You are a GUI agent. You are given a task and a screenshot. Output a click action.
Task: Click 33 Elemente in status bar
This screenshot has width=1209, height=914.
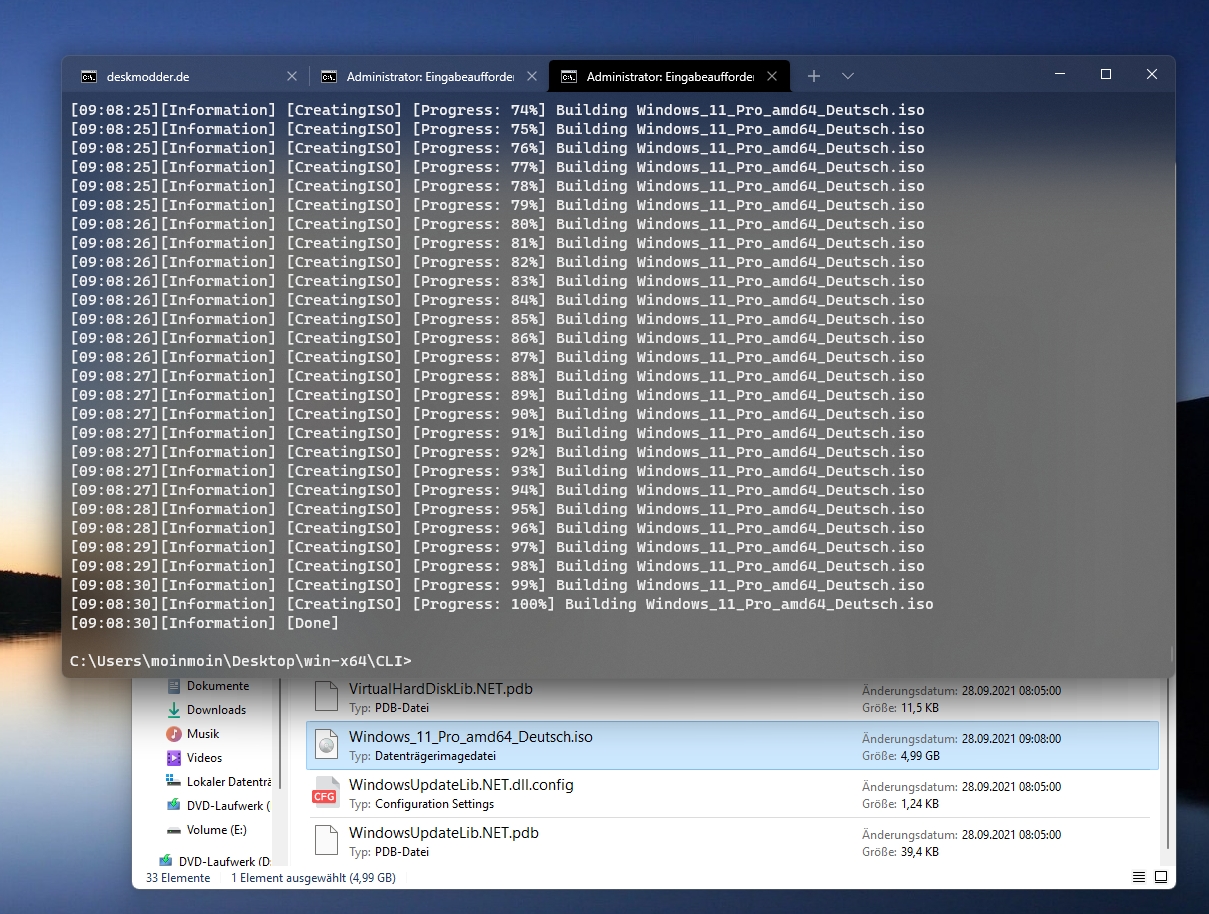click(178, 878)
